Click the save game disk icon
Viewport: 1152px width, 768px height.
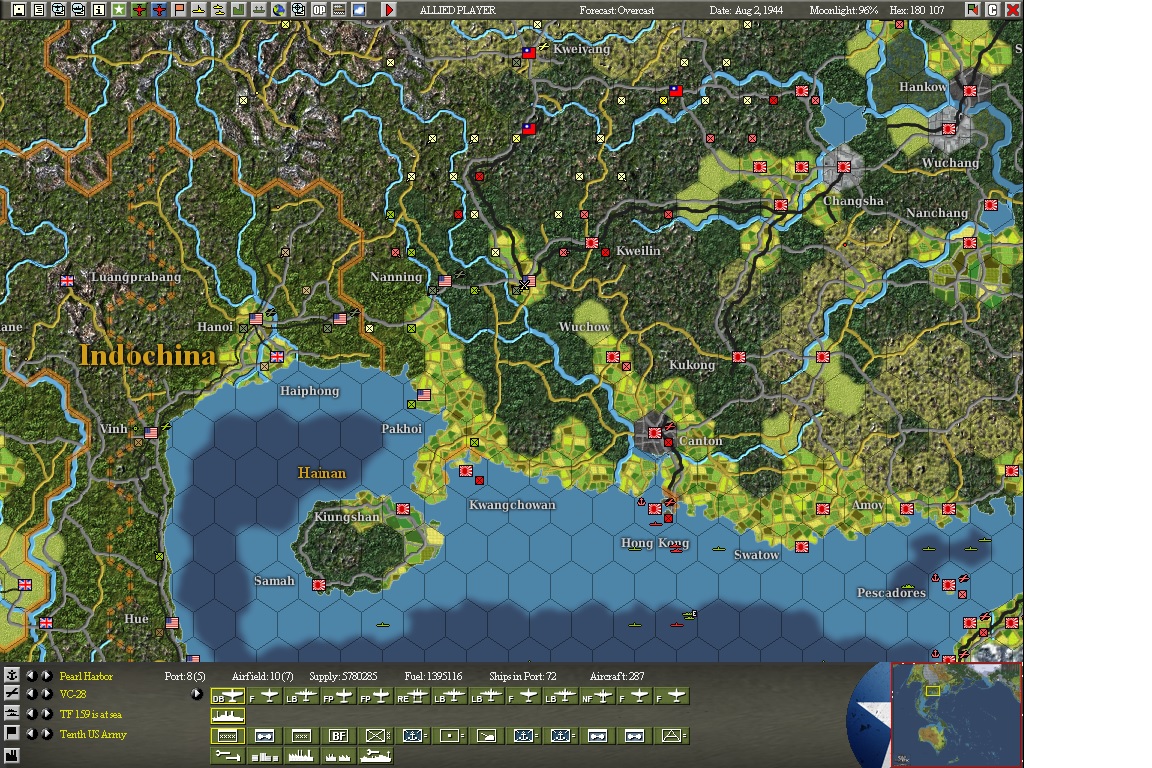(x=19, y=10)
